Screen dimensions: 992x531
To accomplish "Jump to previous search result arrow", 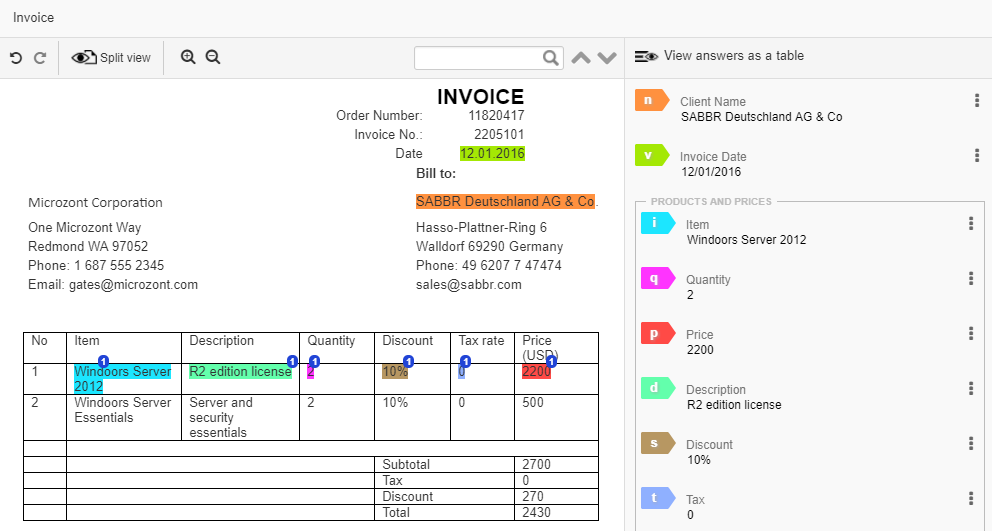I will coord(581,58).
